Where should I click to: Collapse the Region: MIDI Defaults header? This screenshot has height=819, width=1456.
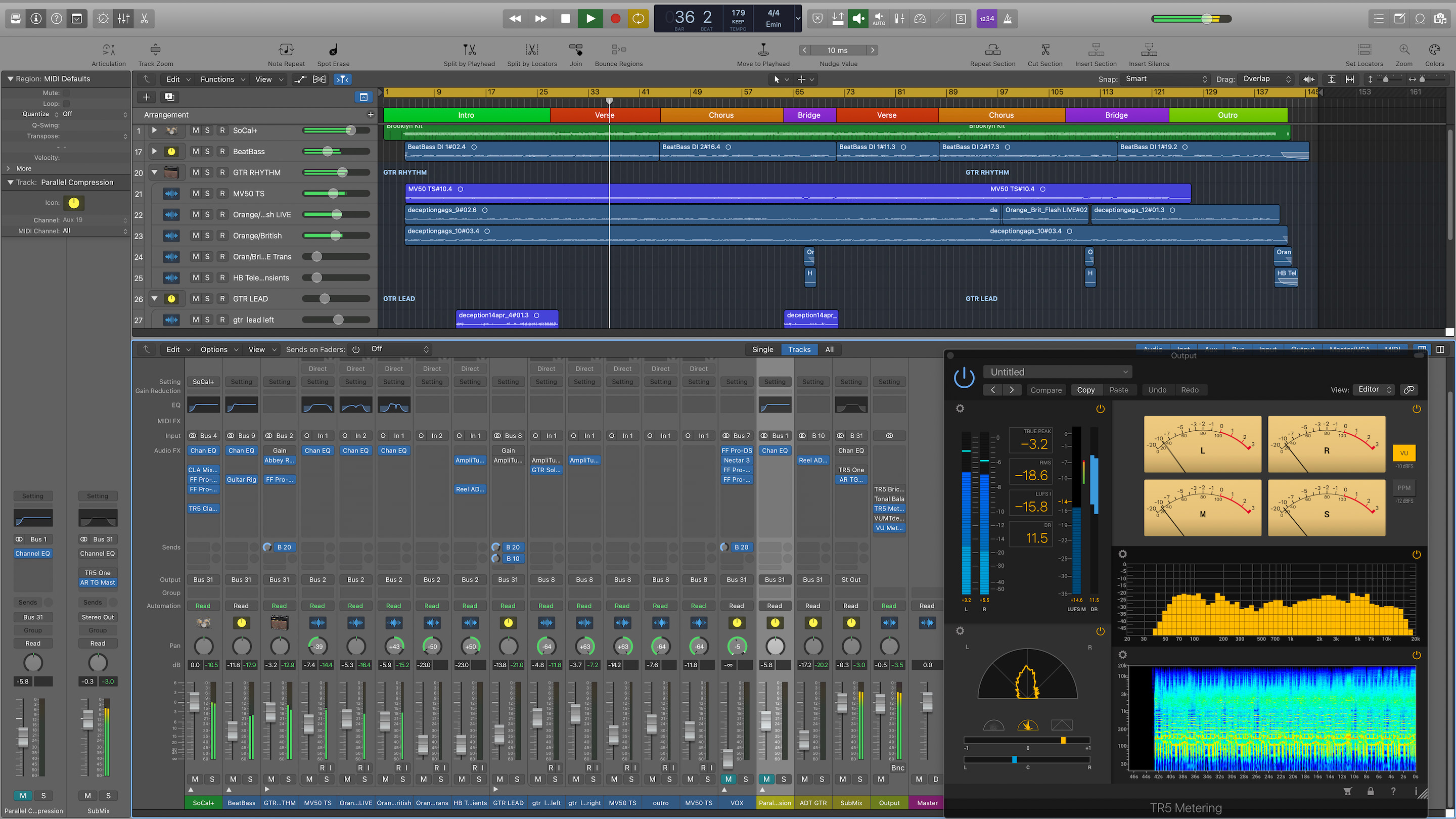tap(10, 79)
